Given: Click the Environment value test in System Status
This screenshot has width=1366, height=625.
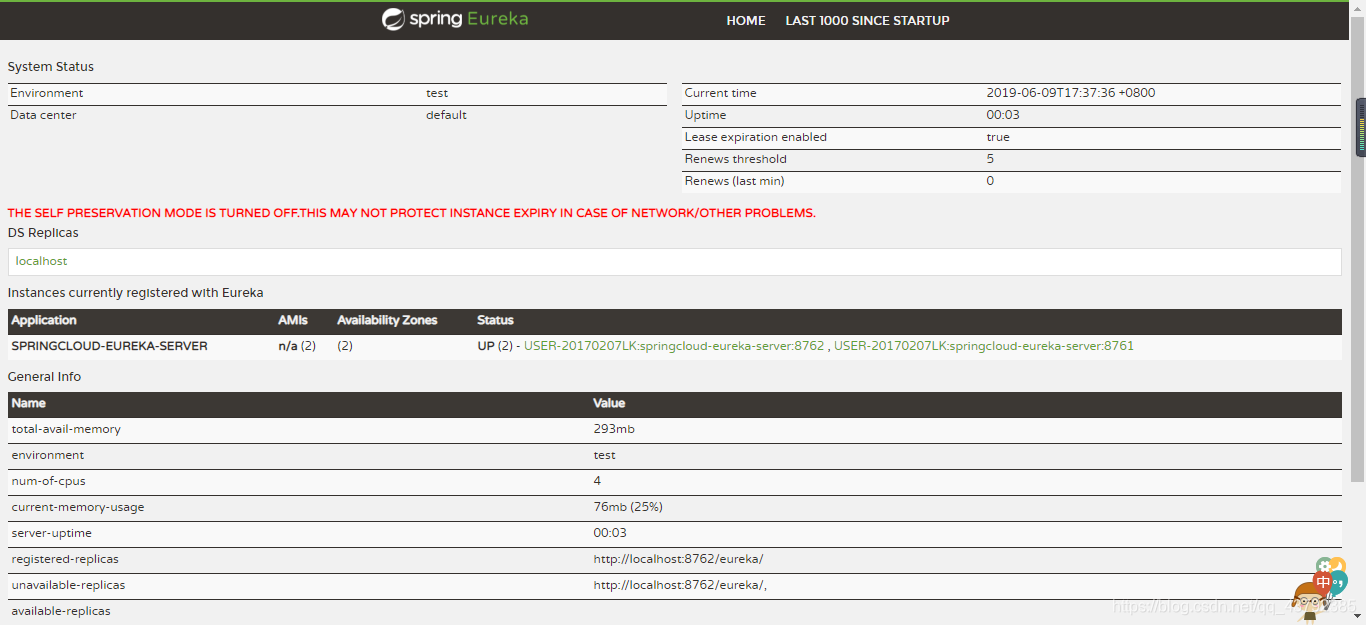Looking at the screenshot, I should click(x=437, y=93).
